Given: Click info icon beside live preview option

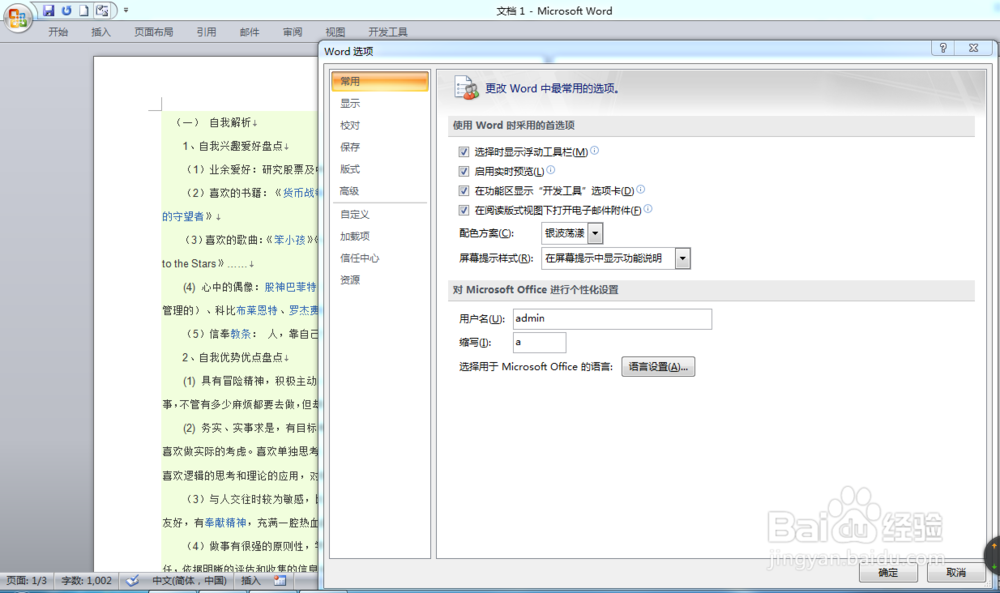Looking at the screenshot, I should pyautogui.click(x=550, y=170).
